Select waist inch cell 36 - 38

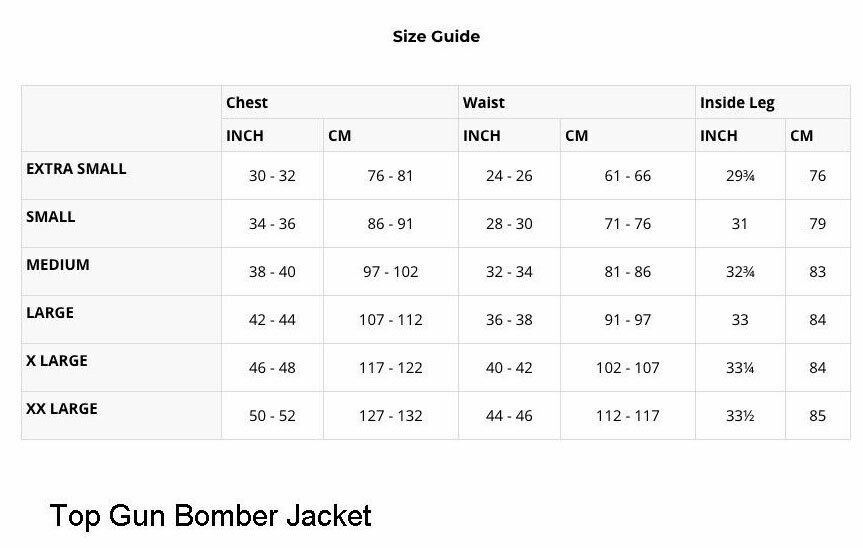pyautogui.click(x=509, y=320)
